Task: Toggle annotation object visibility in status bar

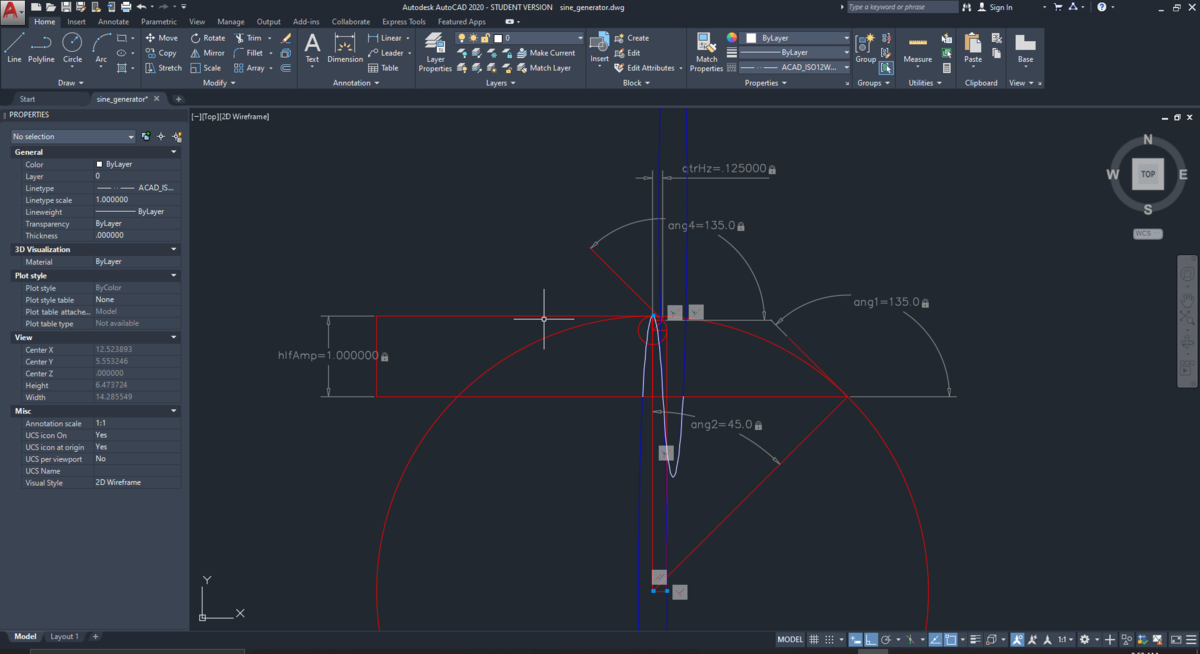Action: pos(1017,639)
